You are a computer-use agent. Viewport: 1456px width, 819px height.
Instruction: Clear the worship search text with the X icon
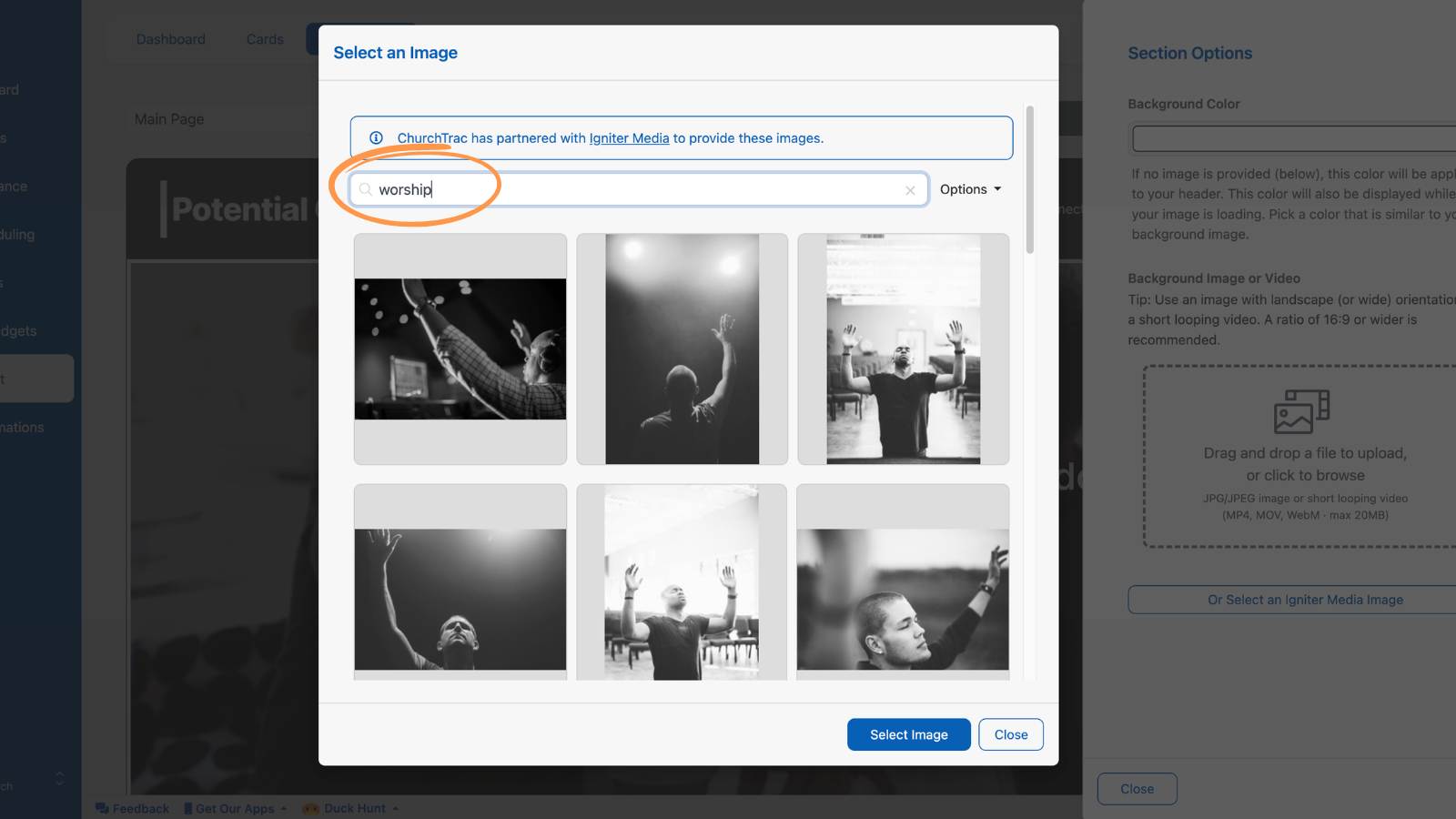910,190
